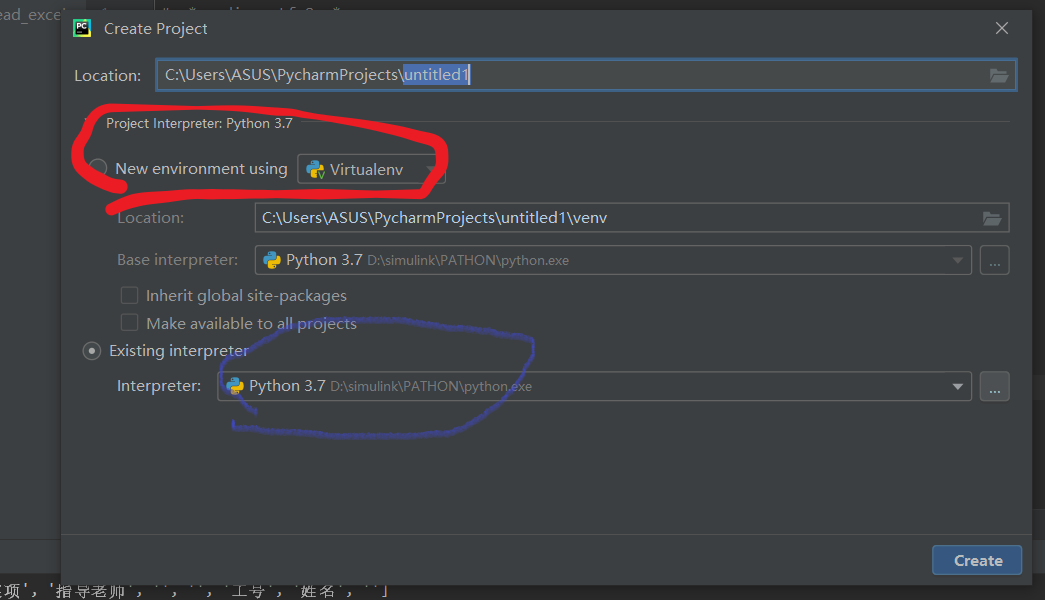Viewport: 1045px width, 600px height.
Task: Click the project Location text field
Action: 586,75
